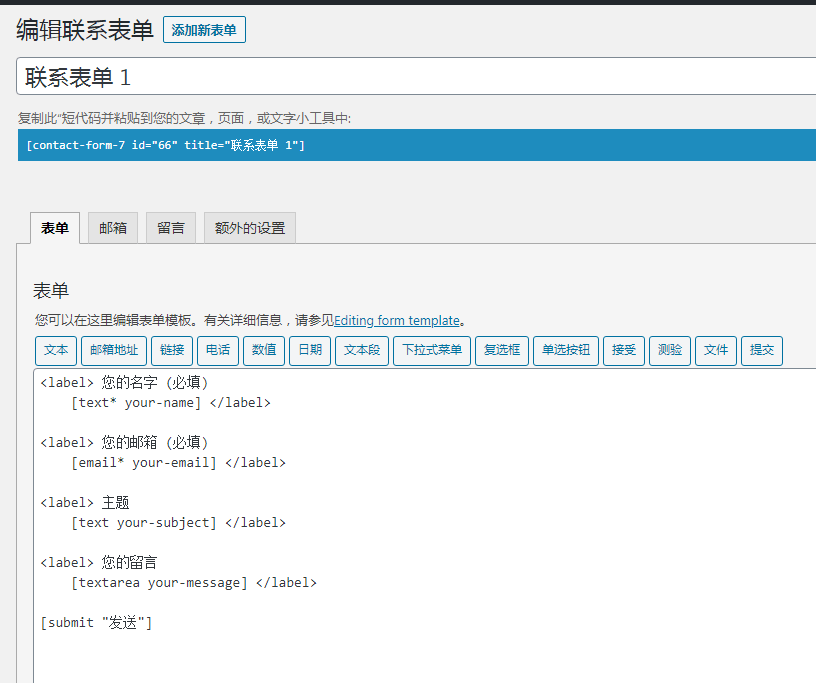Insert a 接受 tag
The image size is (816, 683).
pyautogui.click(x=624, y=350)
